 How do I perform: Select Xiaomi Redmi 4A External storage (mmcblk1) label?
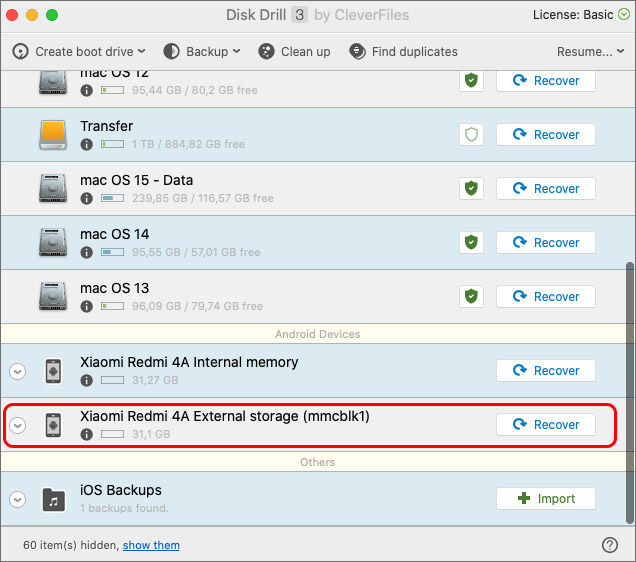click(225, 416)
